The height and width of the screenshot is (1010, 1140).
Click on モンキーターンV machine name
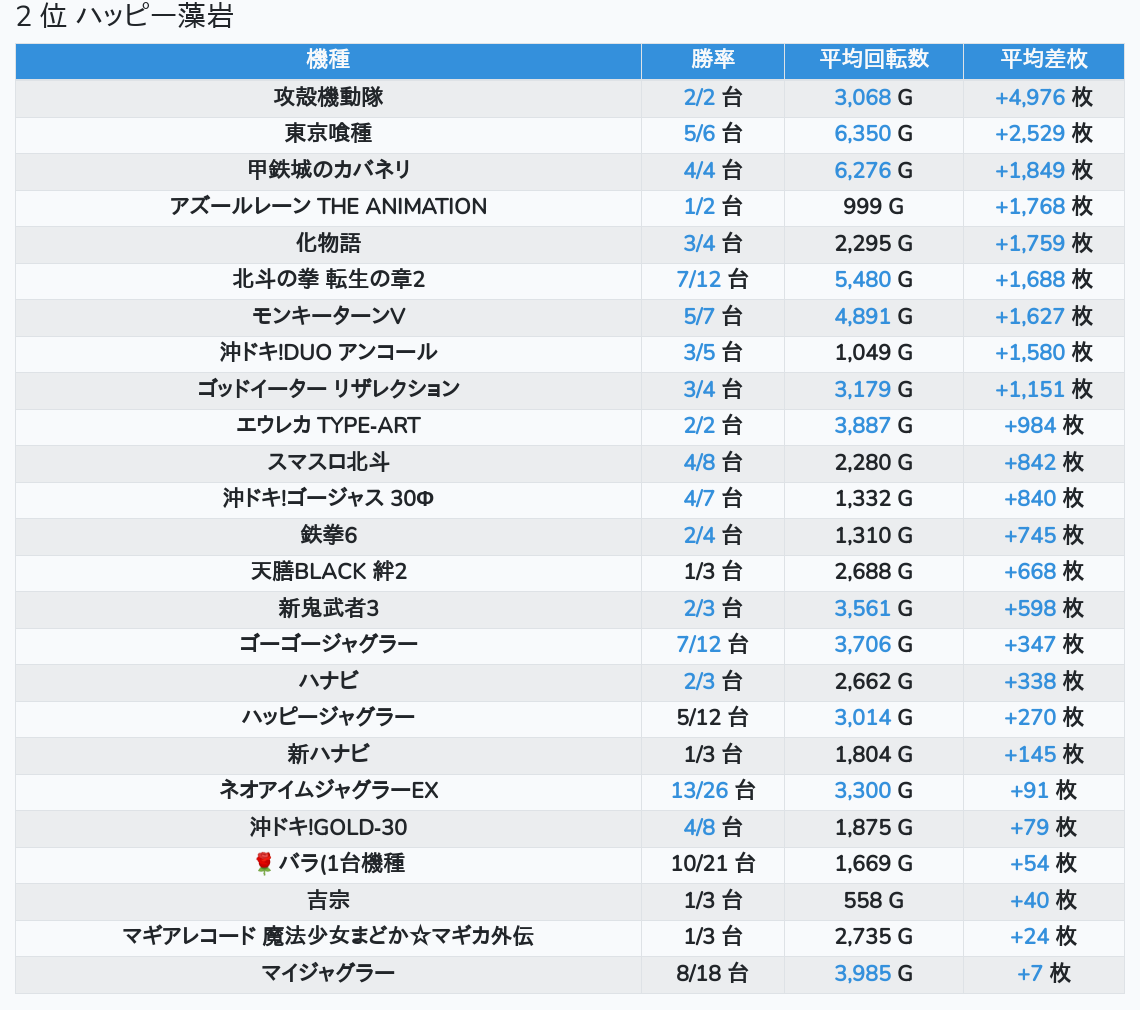point(328,316)
